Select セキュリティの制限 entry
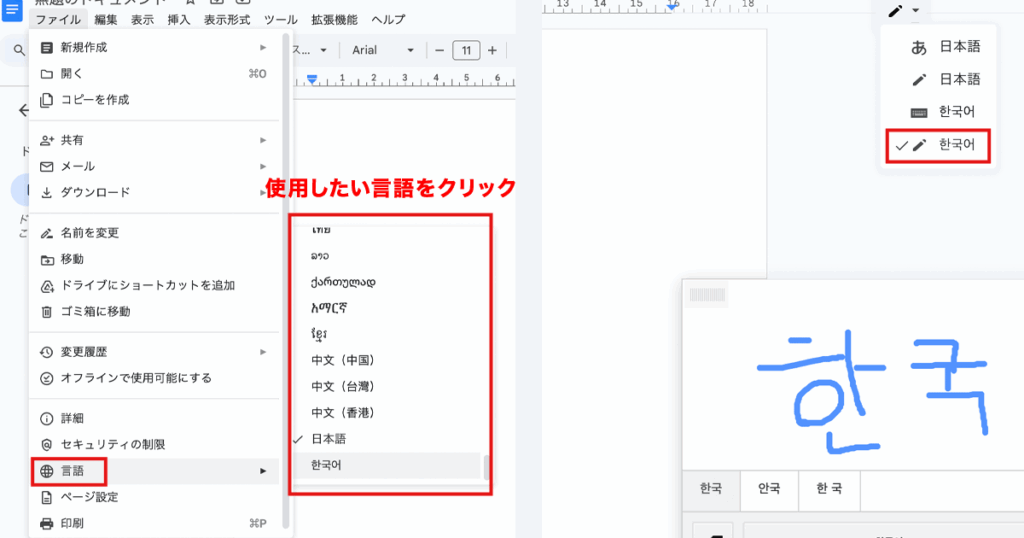Viewport: 1024px width, 538px height. (x=155, y=445)
